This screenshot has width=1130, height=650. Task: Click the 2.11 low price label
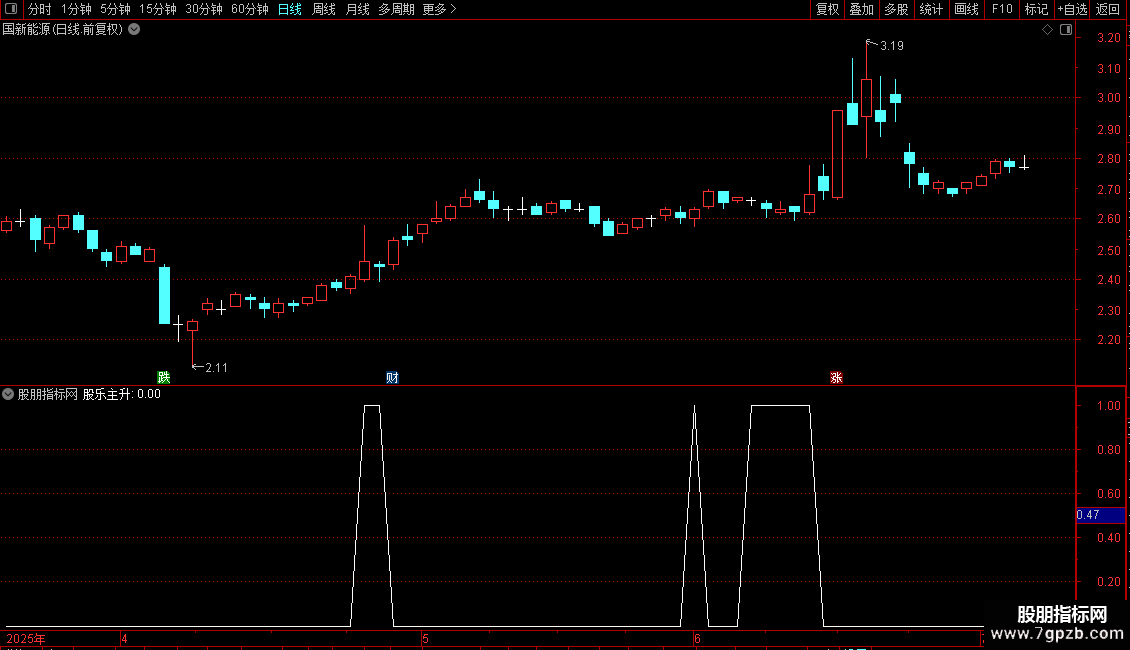pyautogui.click(x=216, y=368)
